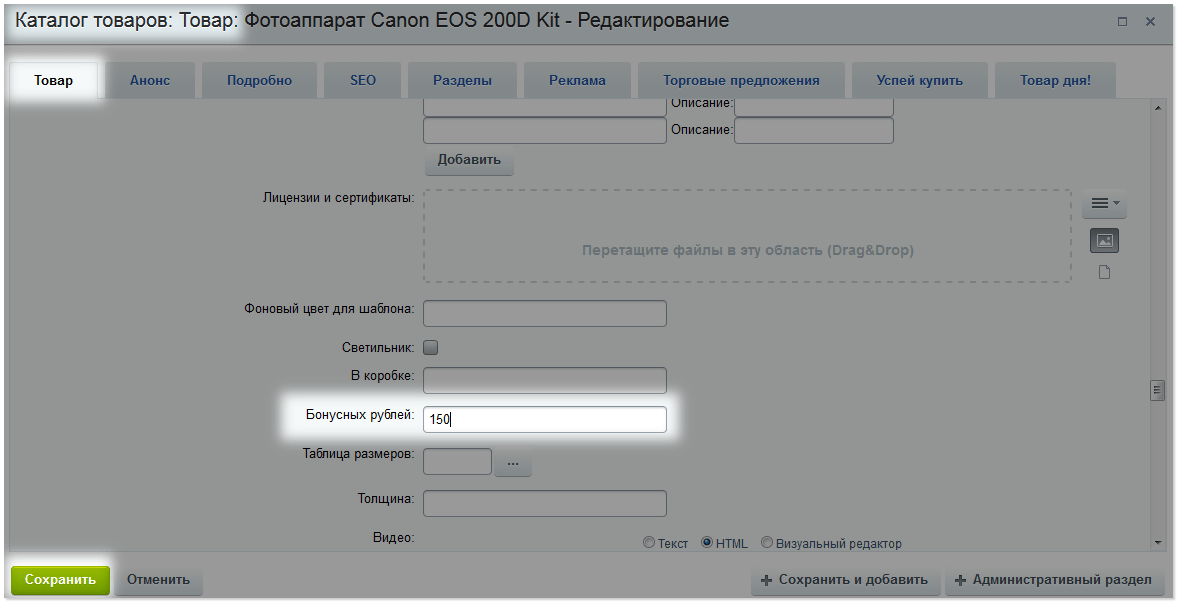Select the Товар дня! tab
Image resolution: width=1178 pixels, height=603 pixels.
point(1056,80)
